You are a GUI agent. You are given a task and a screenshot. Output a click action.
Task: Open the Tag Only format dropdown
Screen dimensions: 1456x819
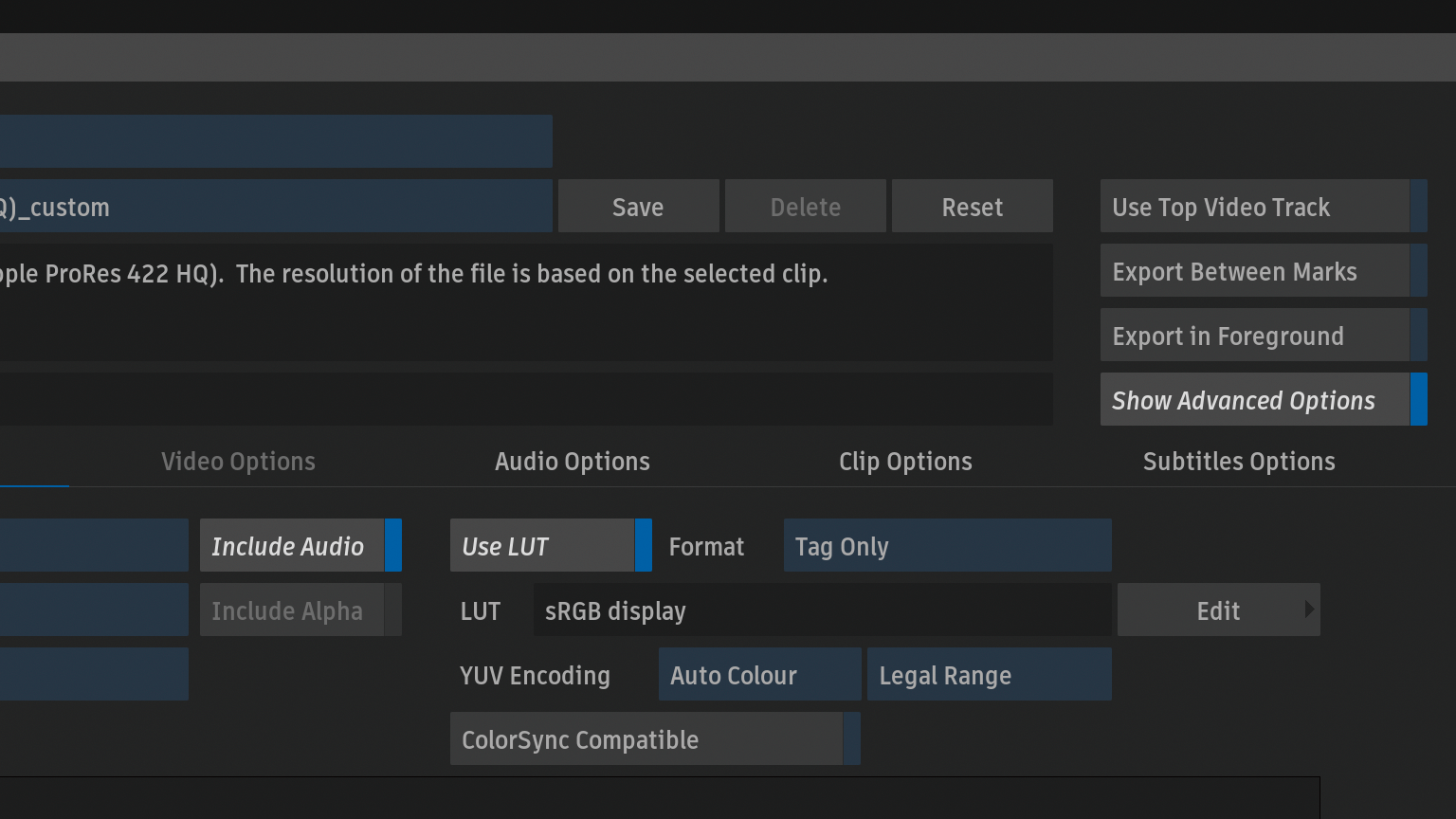pos(947,546)
